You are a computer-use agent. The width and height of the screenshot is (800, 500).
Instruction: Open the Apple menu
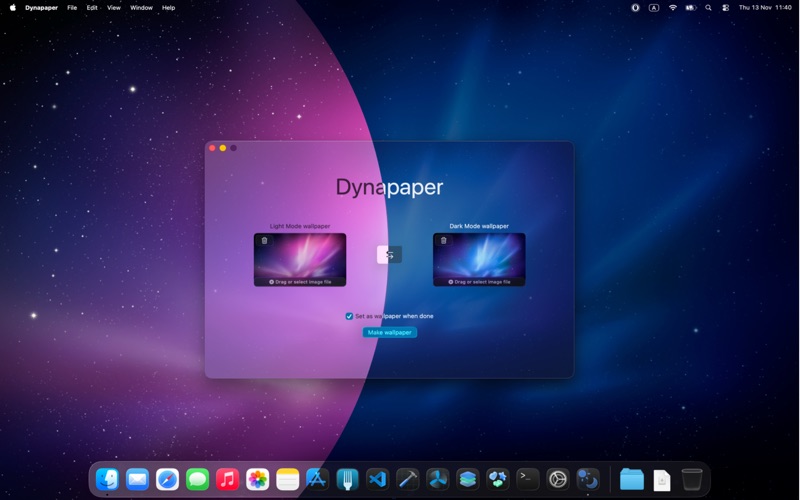[13, 8]
